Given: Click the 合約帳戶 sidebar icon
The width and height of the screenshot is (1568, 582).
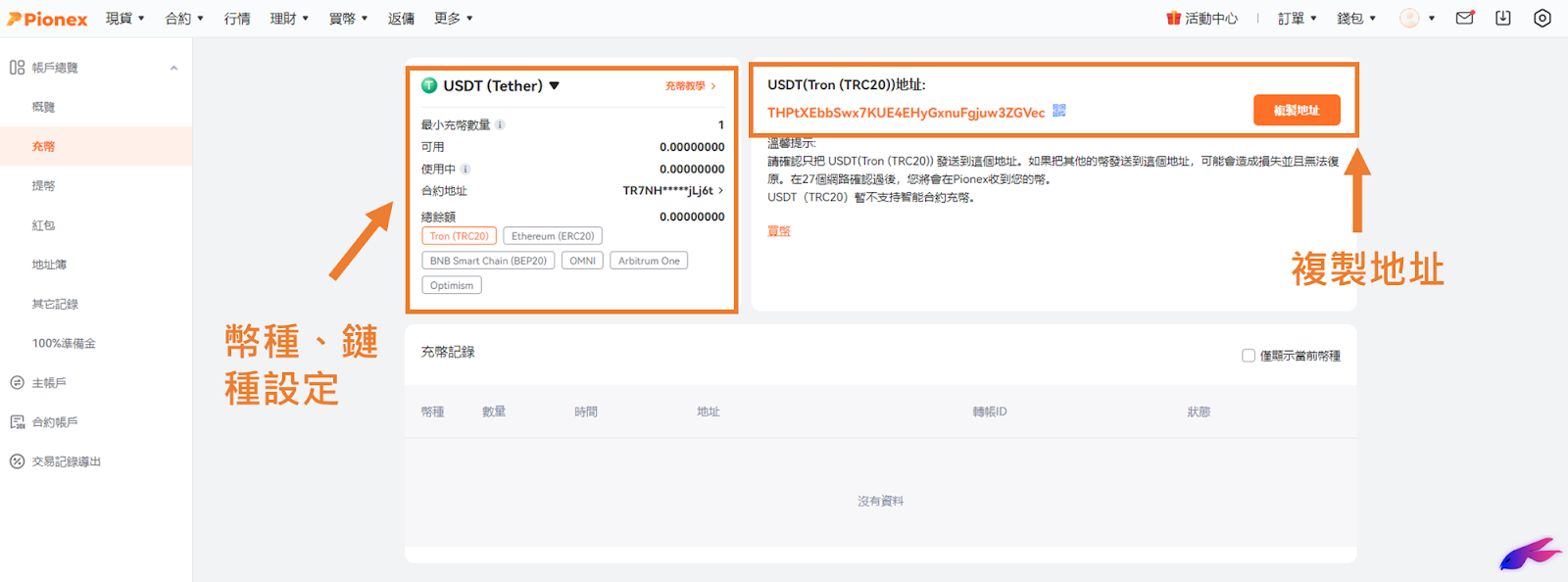Looking at the screenshot, I should pyautogui.click(x=17, y=422).
